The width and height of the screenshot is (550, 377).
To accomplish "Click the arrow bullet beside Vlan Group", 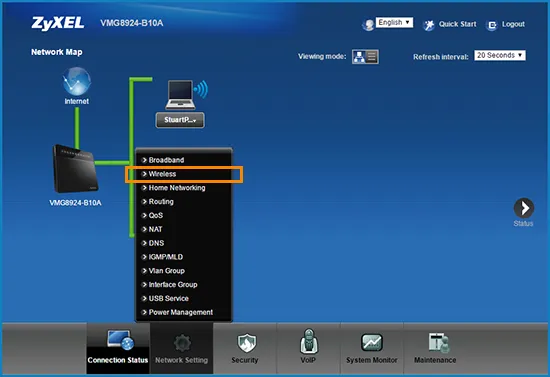I will (x=144, y=271).
